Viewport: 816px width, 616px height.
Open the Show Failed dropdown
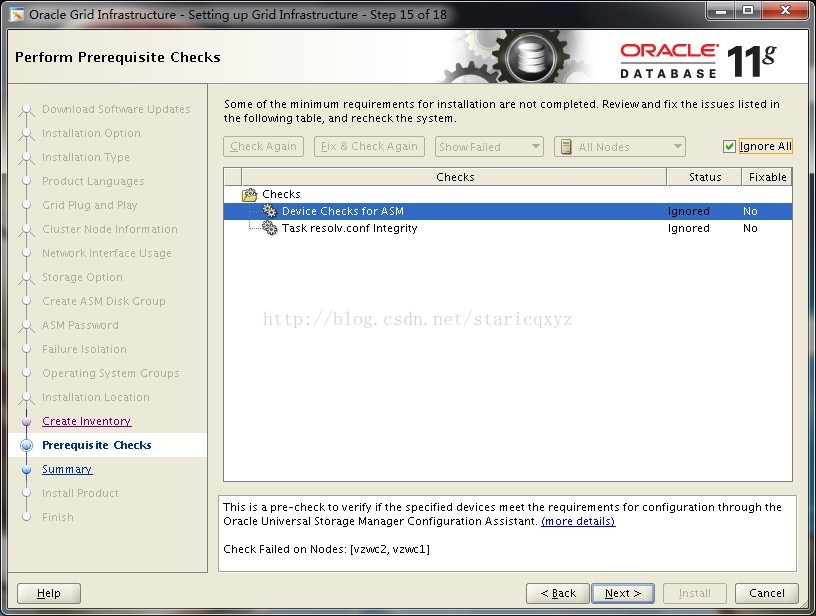[x=489, y=147]
